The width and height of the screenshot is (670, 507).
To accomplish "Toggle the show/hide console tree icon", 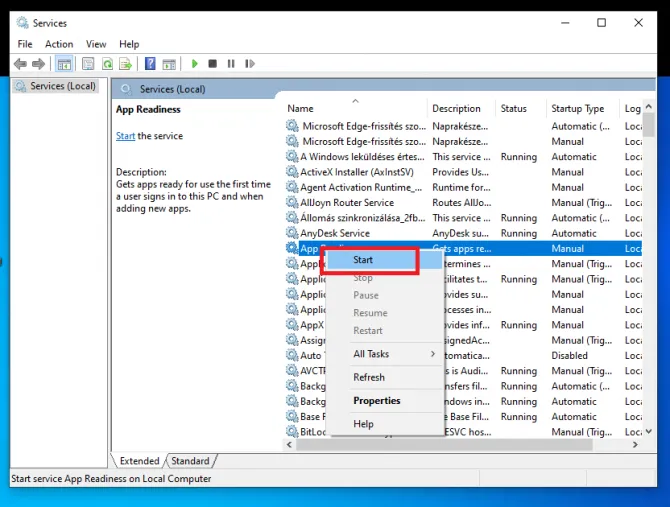I will click(64, 64).
